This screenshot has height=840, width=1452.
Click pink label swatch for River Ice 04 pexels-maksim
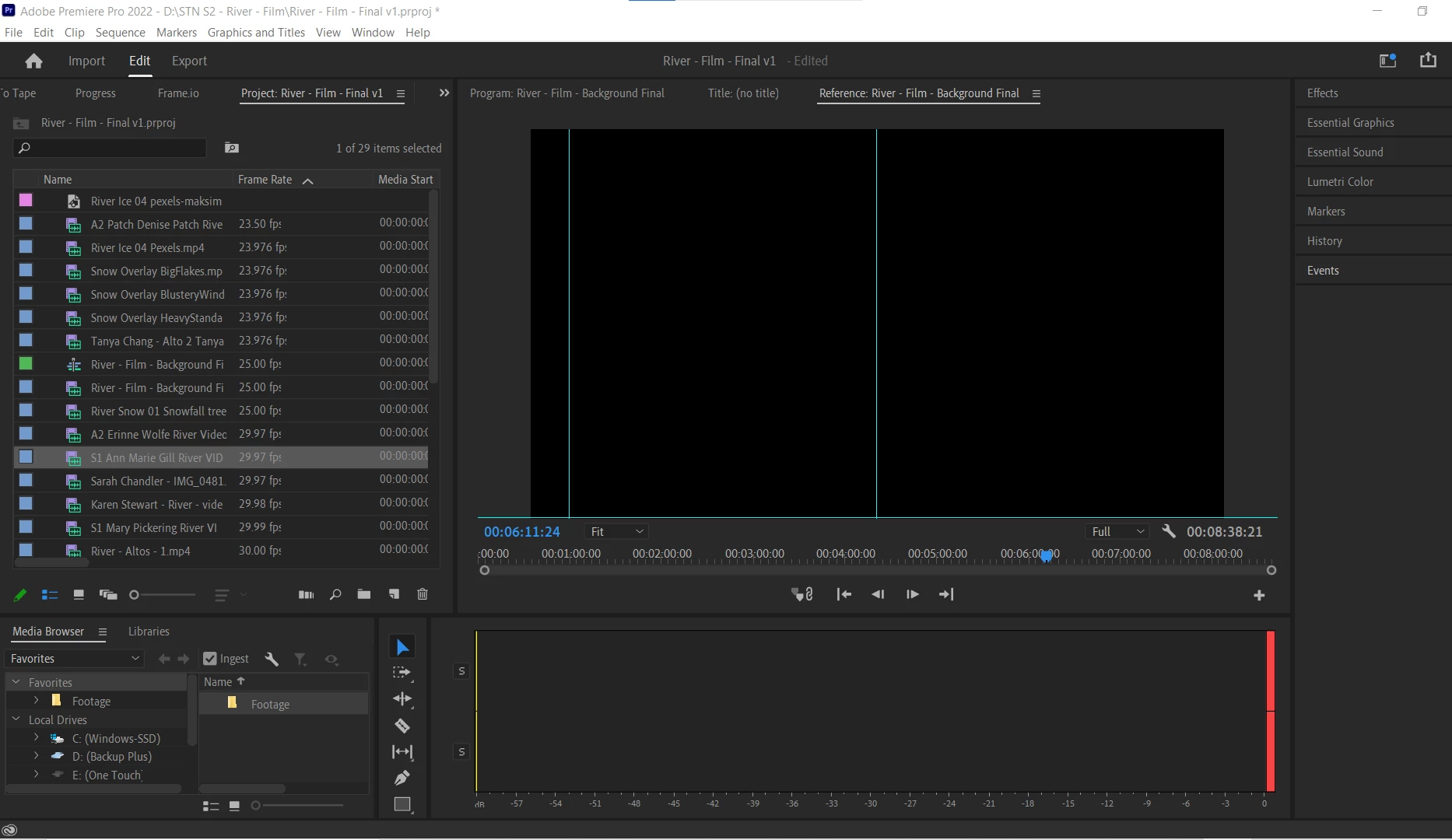(26, 200)
